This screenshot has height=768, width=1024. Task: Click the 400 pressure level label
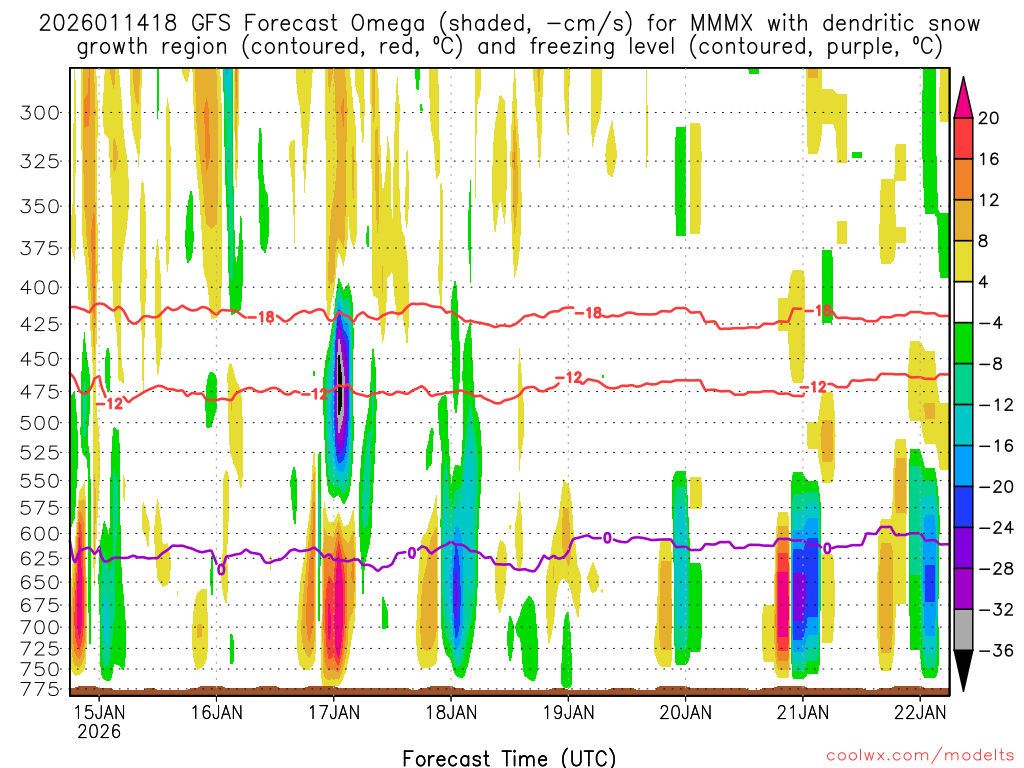pos(40,287)
